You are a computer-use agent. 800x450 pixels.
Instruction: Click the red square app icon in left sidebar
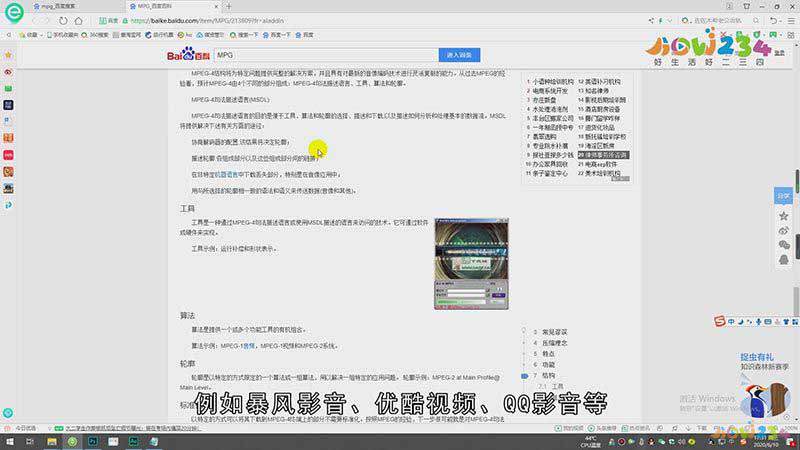pos(8,155)
